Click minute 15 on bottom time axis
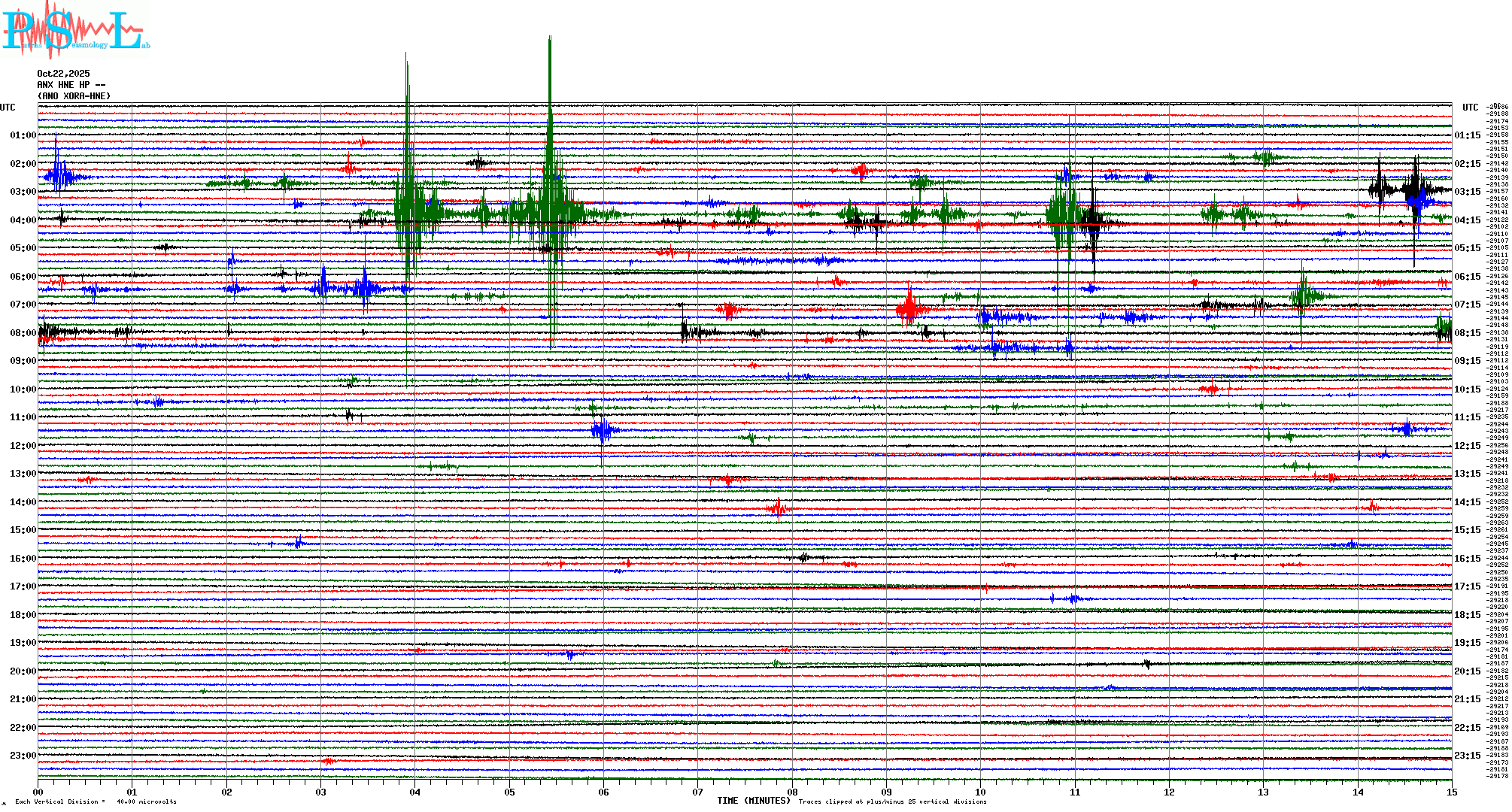 click(x=1451, y=792)
